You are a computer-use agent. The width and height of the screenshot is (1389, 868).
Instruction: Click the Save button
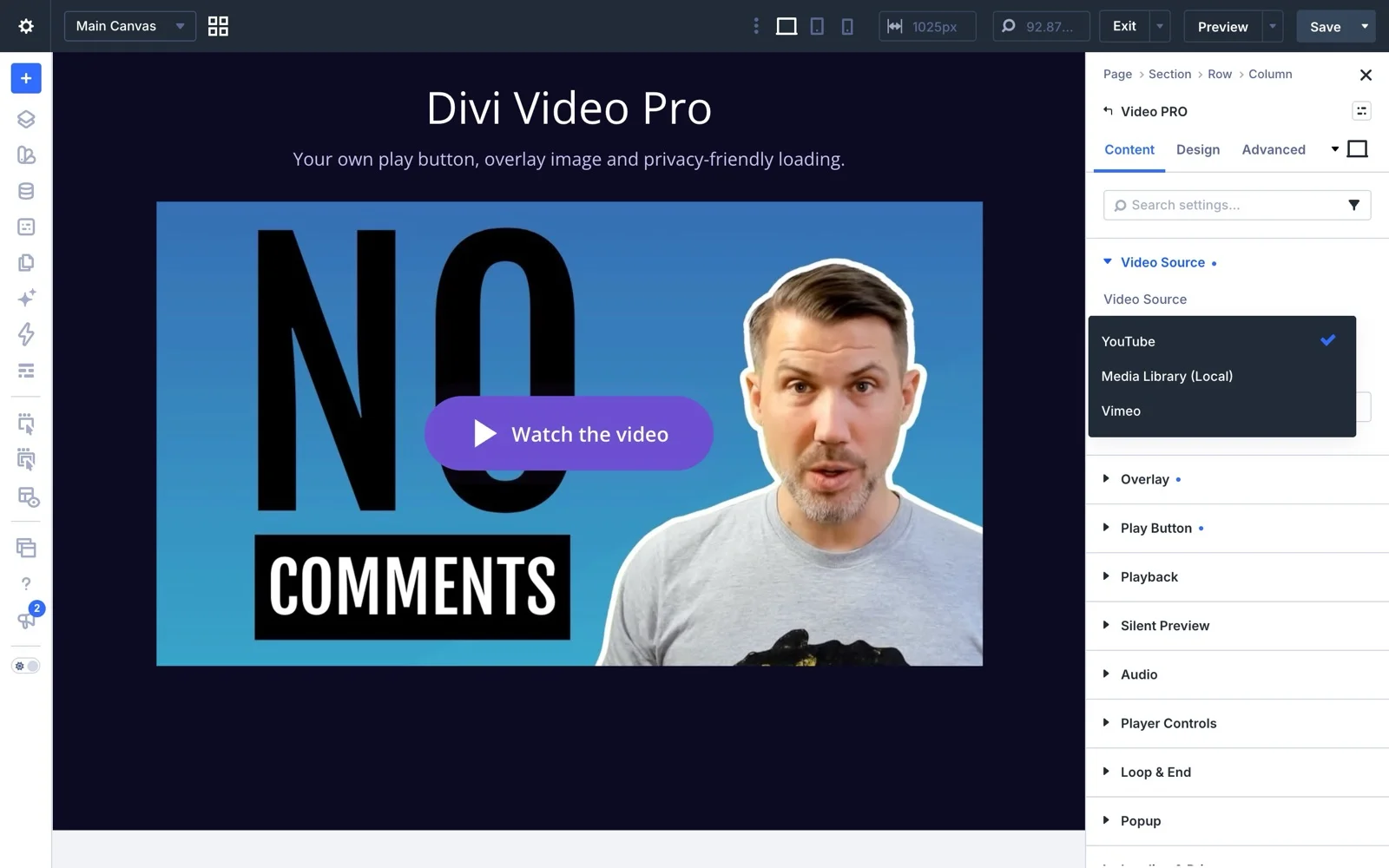pos(1325,26)
